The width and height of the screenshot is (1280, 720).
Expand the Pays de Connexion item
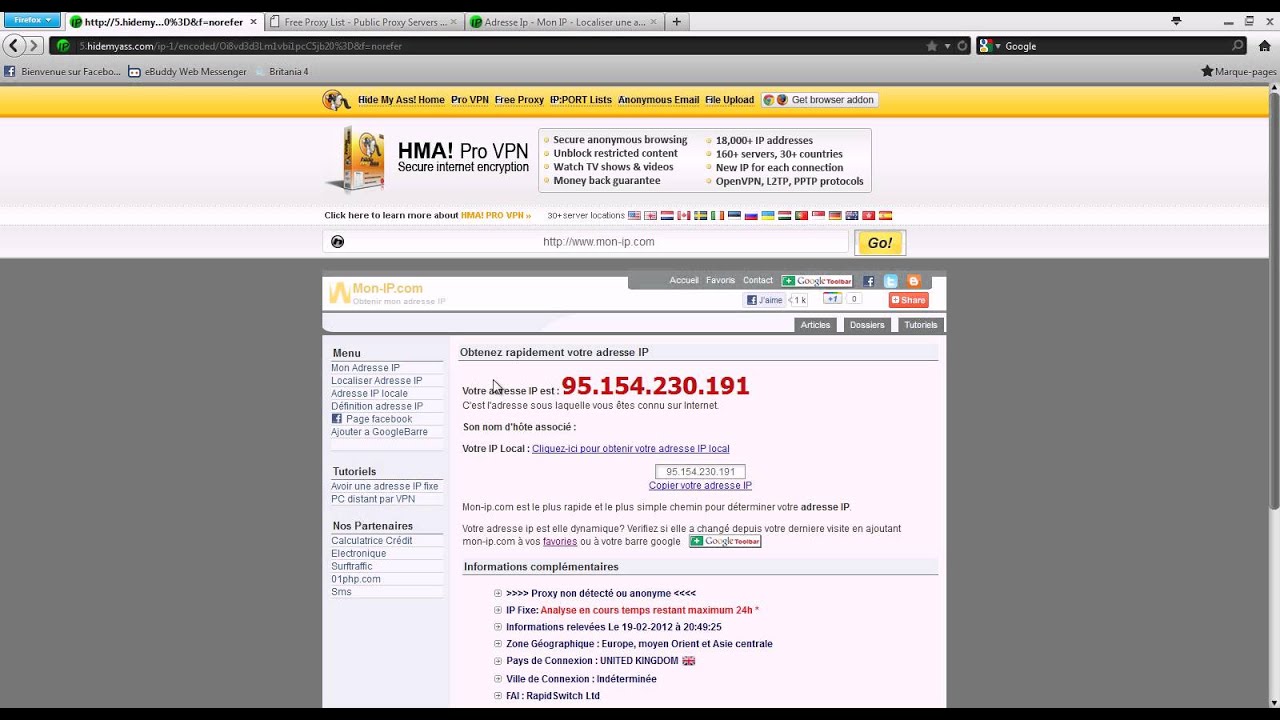pyautogui.click(x=498, y=661)
